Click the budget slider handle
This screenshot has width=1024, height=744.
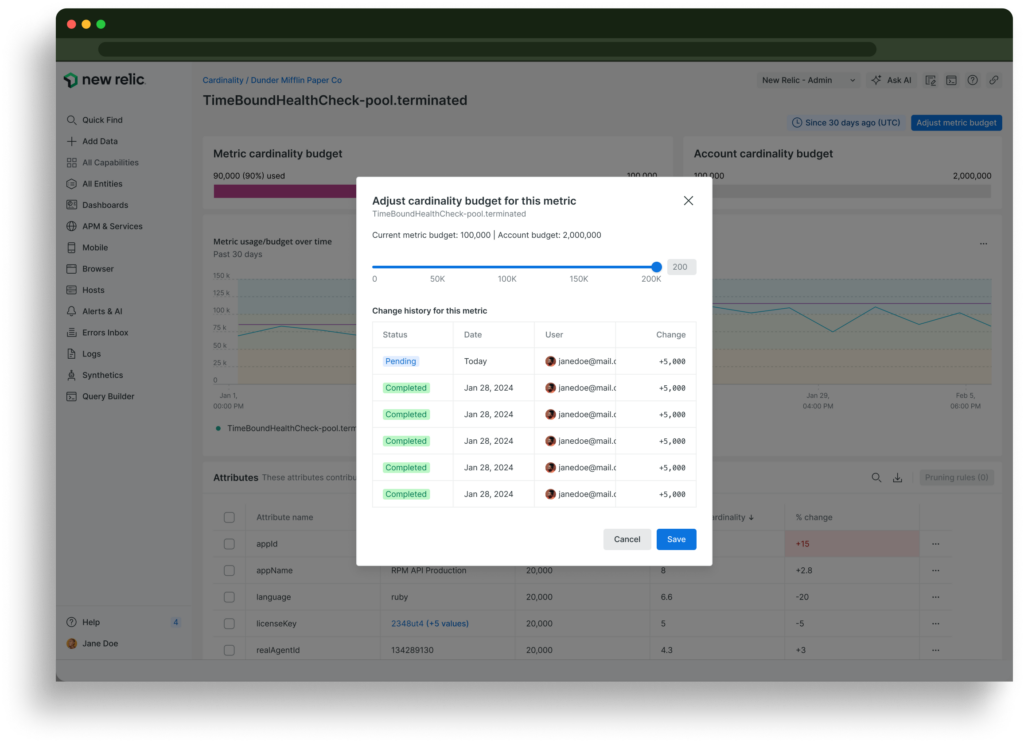click(x=656, y=267)
